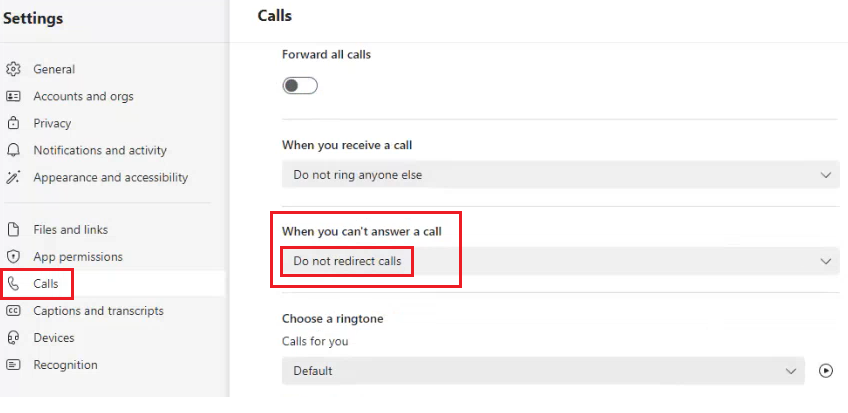Viewport: 848px width, 413px height.
Task: Click the Devices headset icon
Action: point(13,338)
